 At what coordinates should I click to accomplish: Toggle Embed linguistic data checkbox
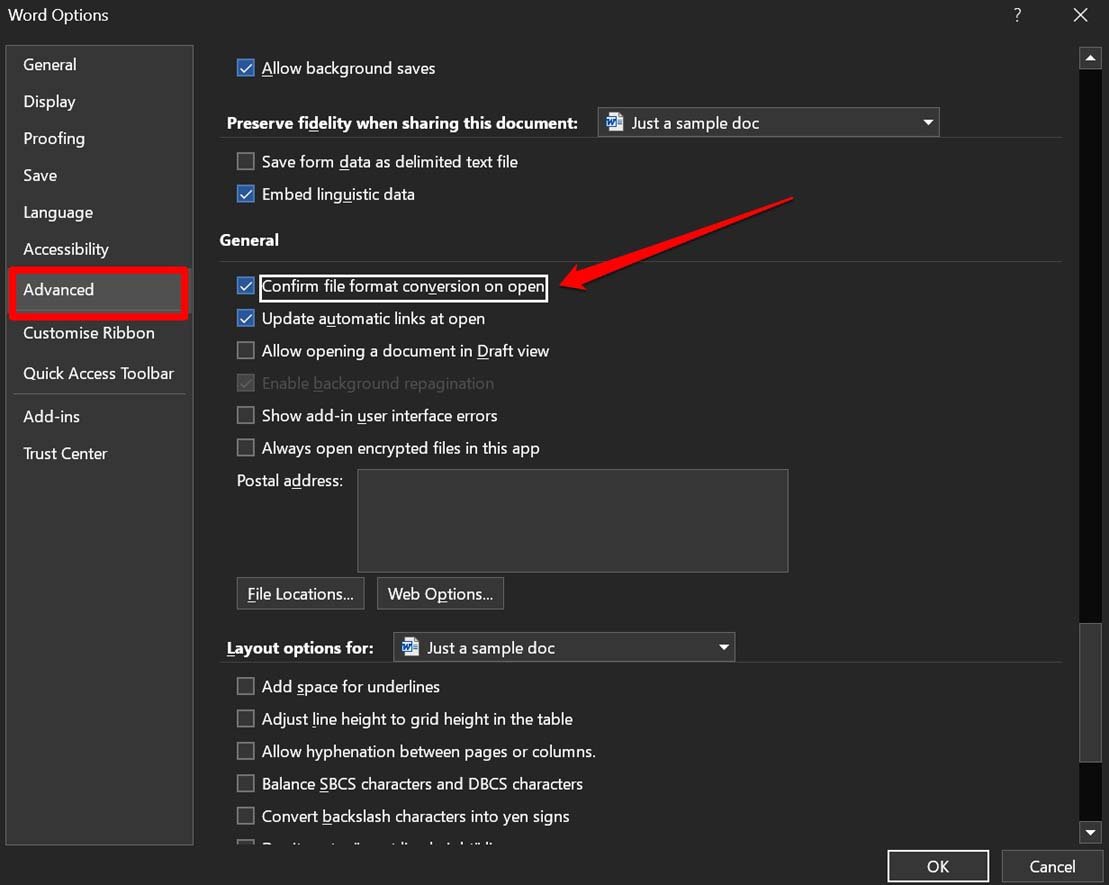(x=245, y=194)
